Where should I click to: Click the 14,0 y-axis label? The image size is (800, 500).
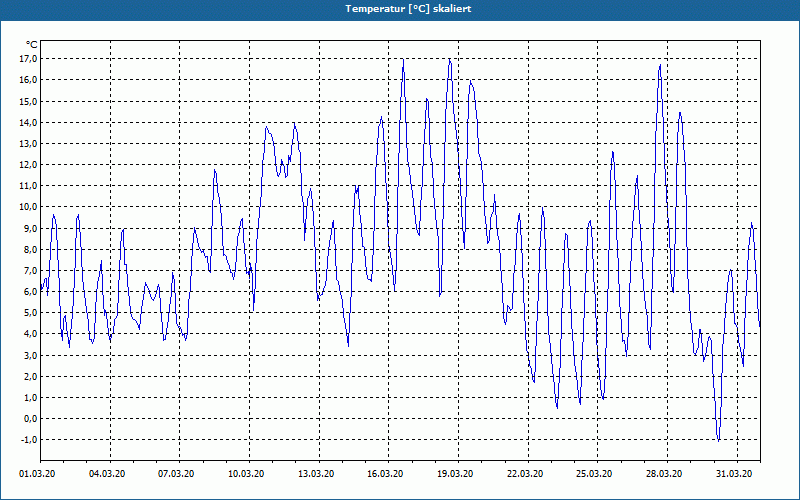[x=29, y=122]
